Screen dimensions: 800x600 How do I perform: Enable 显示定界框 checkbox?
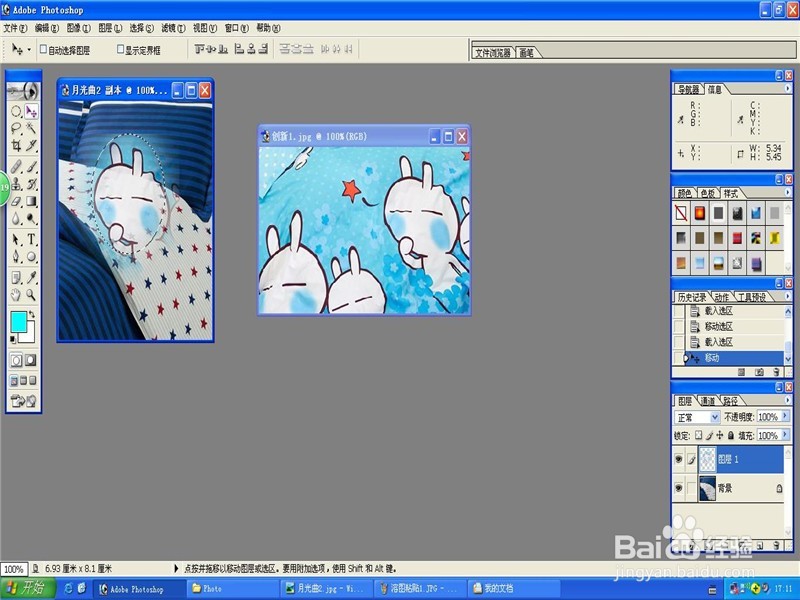coord(120,49)
